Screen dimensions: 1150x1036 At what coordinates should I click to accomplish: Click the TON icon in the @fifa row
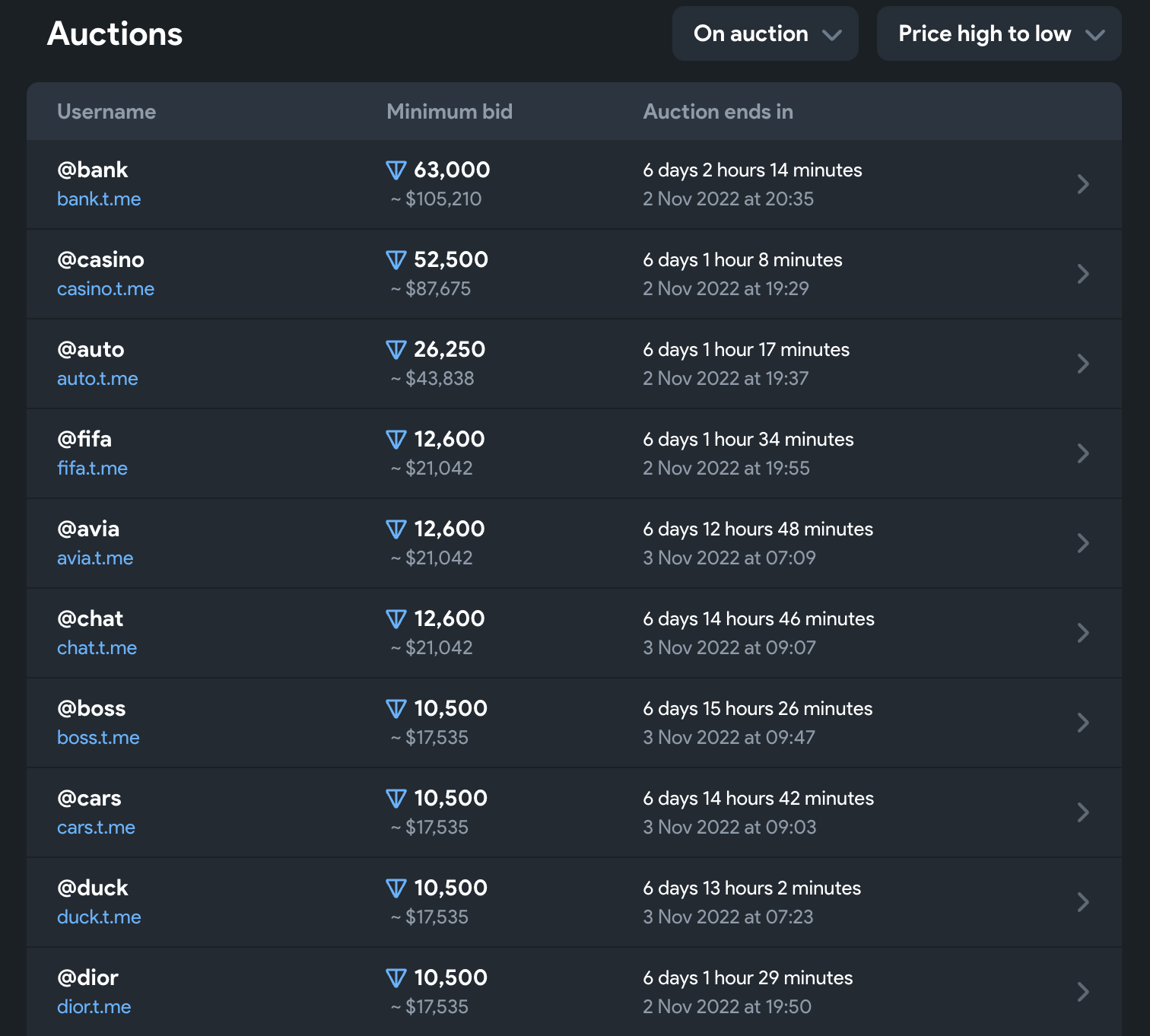pyautogui.click(x=396, y=440)
